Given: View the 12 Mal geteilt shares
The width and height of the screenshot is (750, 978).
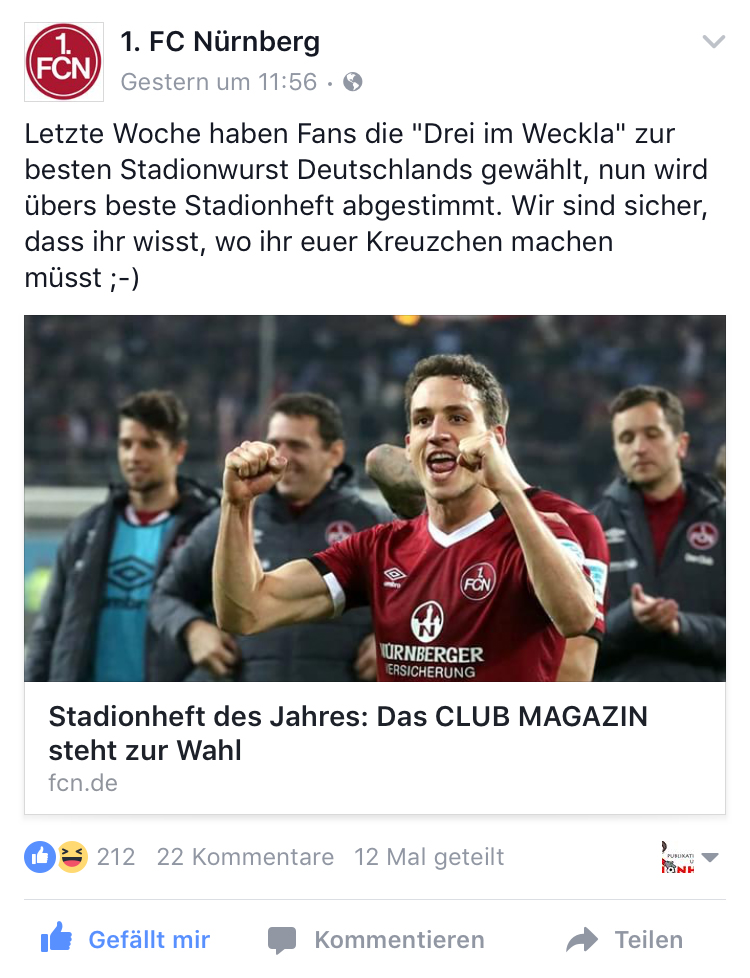Looking at the screenshot, I should coord(429,857).
